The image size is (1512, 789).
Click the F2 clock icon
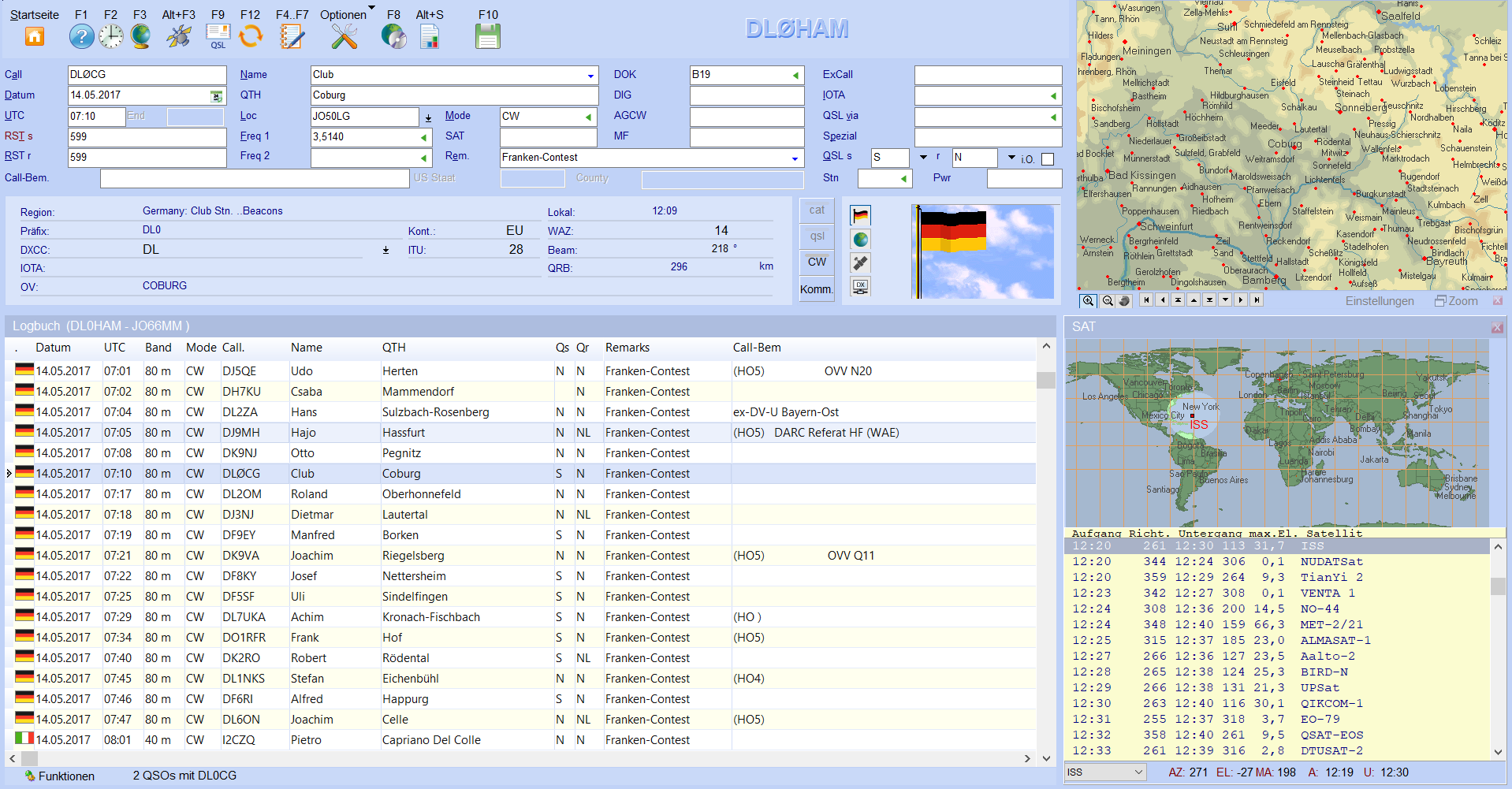[111, 36]
